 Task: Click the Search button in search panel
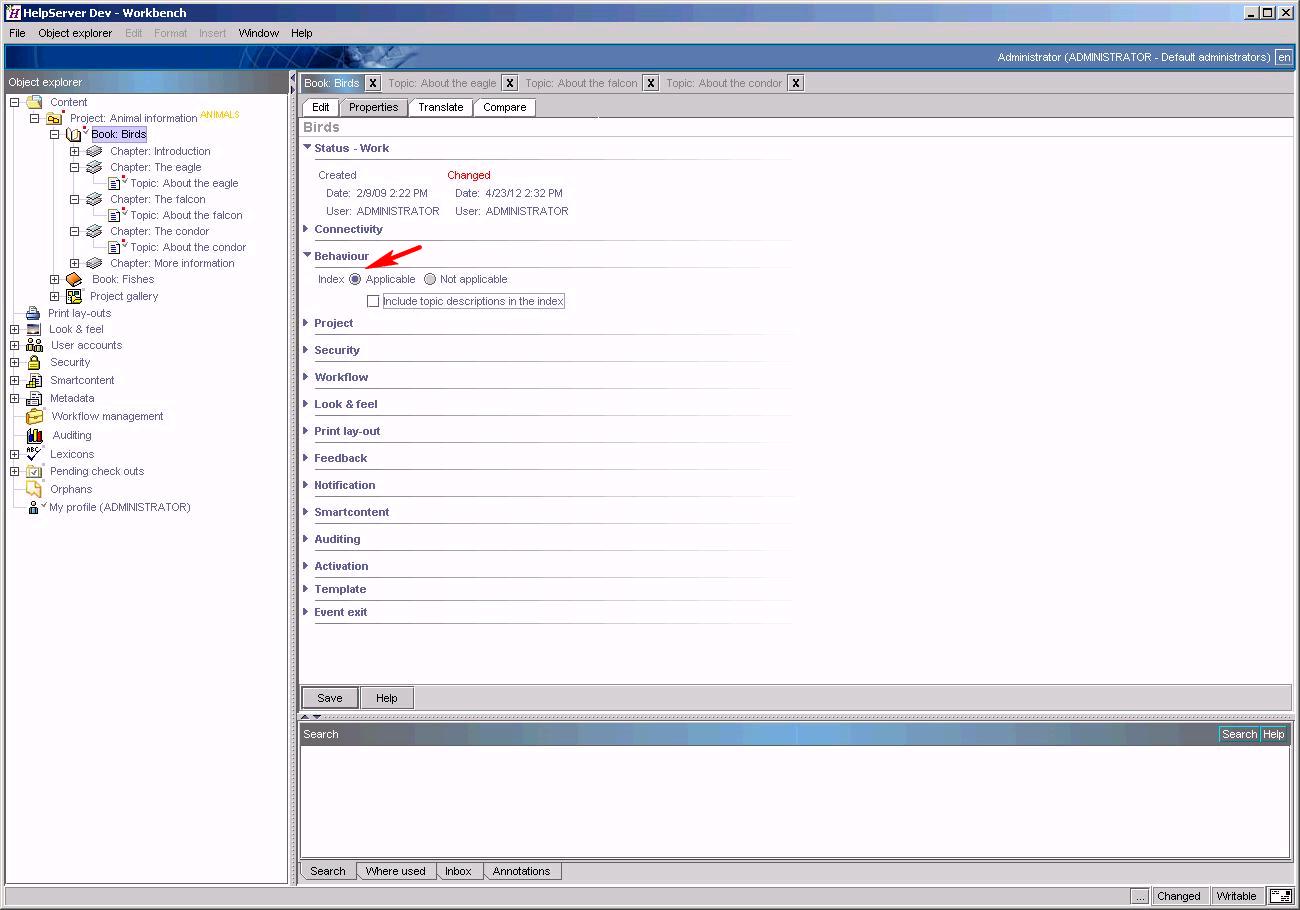tap(1239, 734)
